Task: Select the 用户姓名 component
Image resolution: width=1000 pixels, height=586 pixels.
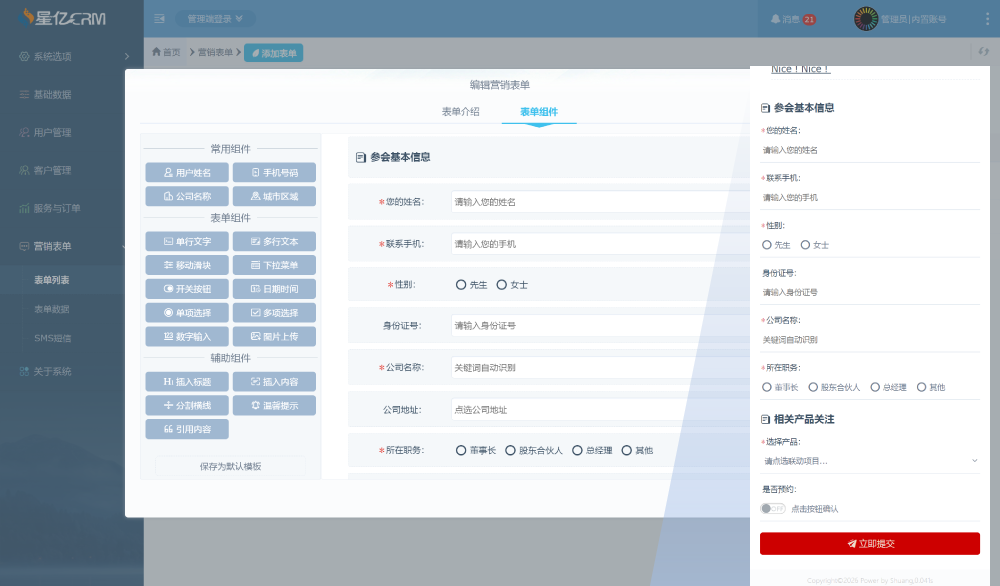Action: [189, 171]
